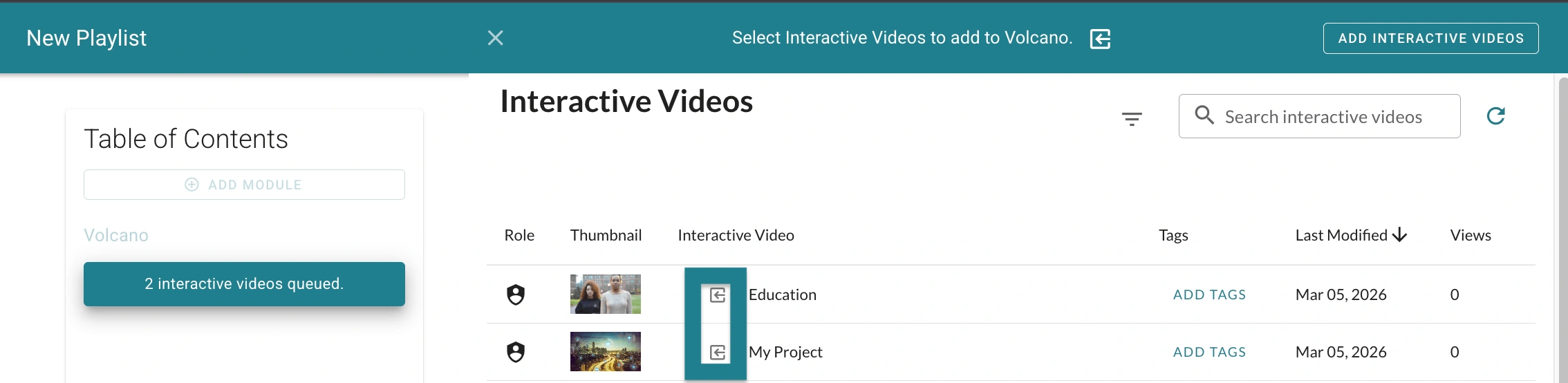Click the Thumbnail column header

(606, 235)
